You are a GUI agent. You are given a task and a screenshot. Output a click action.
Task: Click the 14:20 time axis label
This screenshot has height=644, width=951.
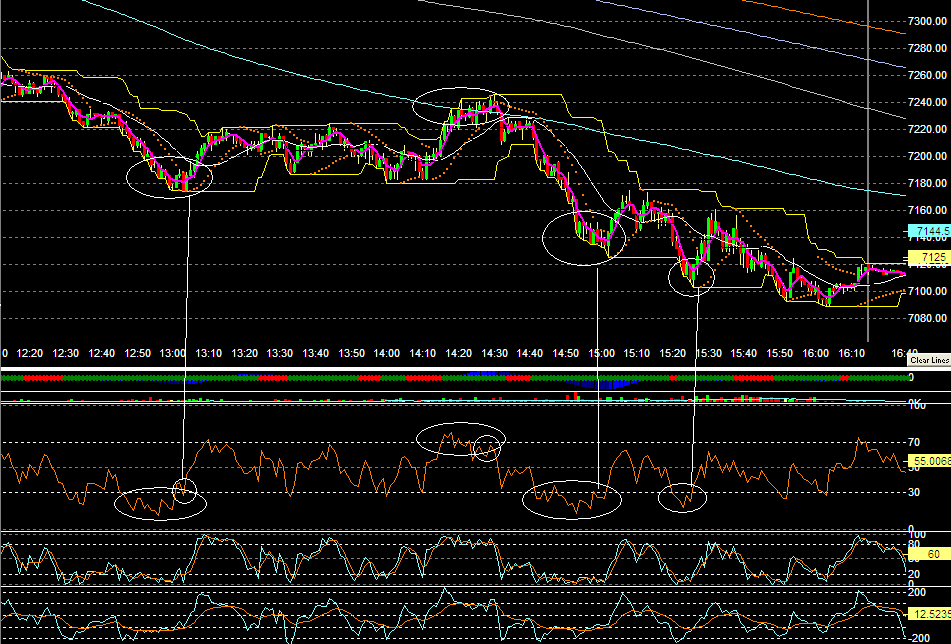(x=459, y=353)
